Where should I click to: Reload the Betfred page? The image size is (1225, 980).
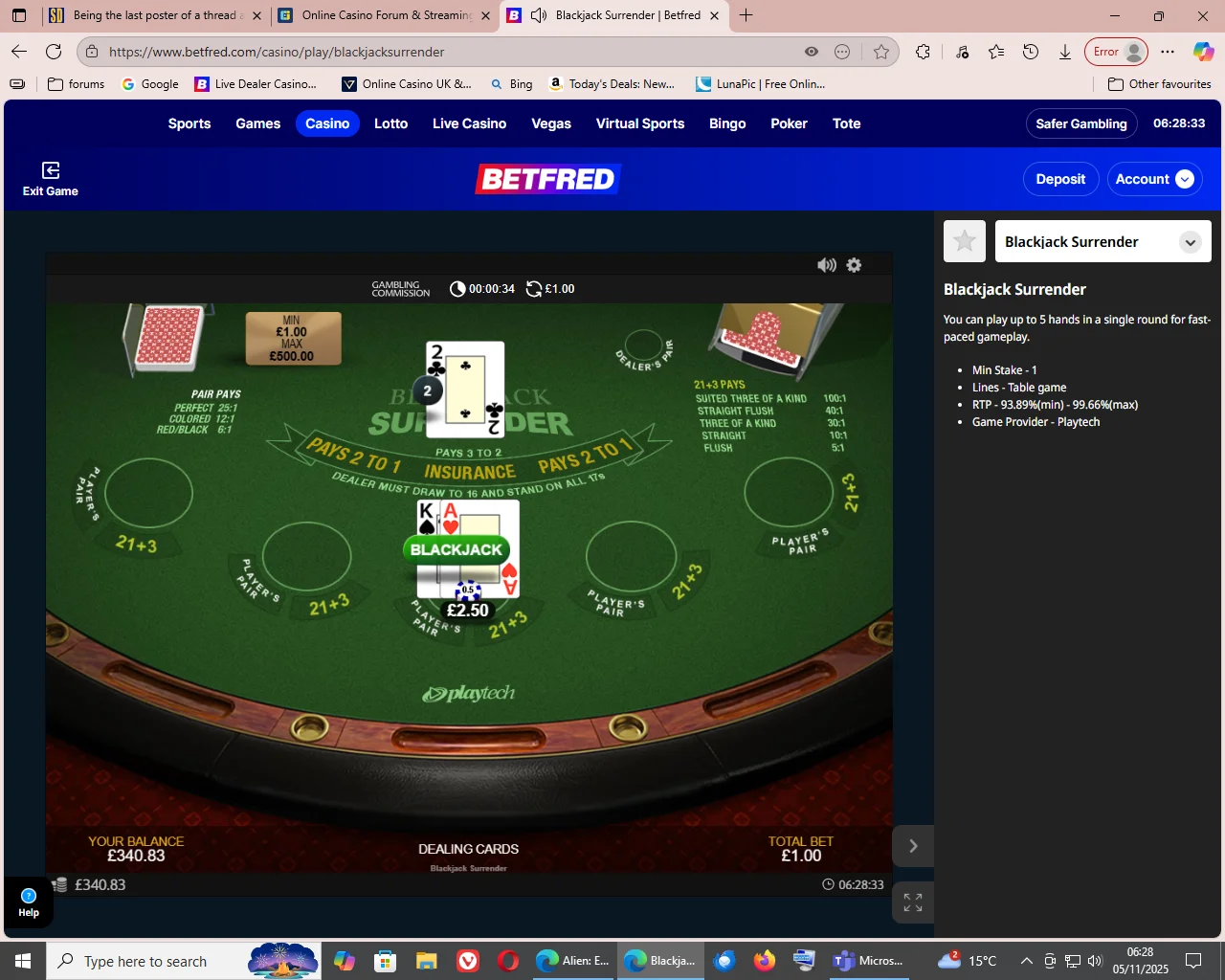click(x=54, y=52)
